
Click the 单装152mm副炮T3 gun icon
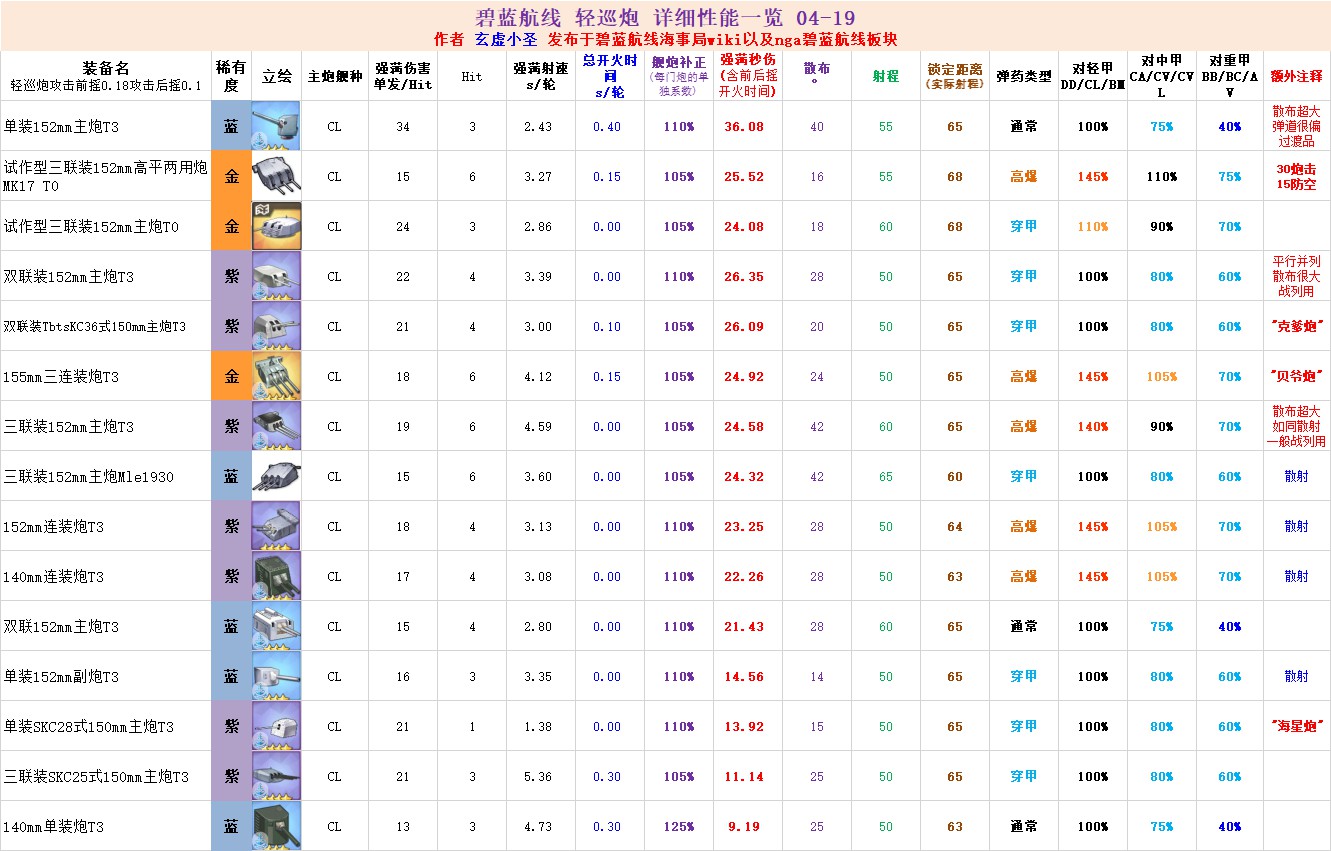(276, 676)
